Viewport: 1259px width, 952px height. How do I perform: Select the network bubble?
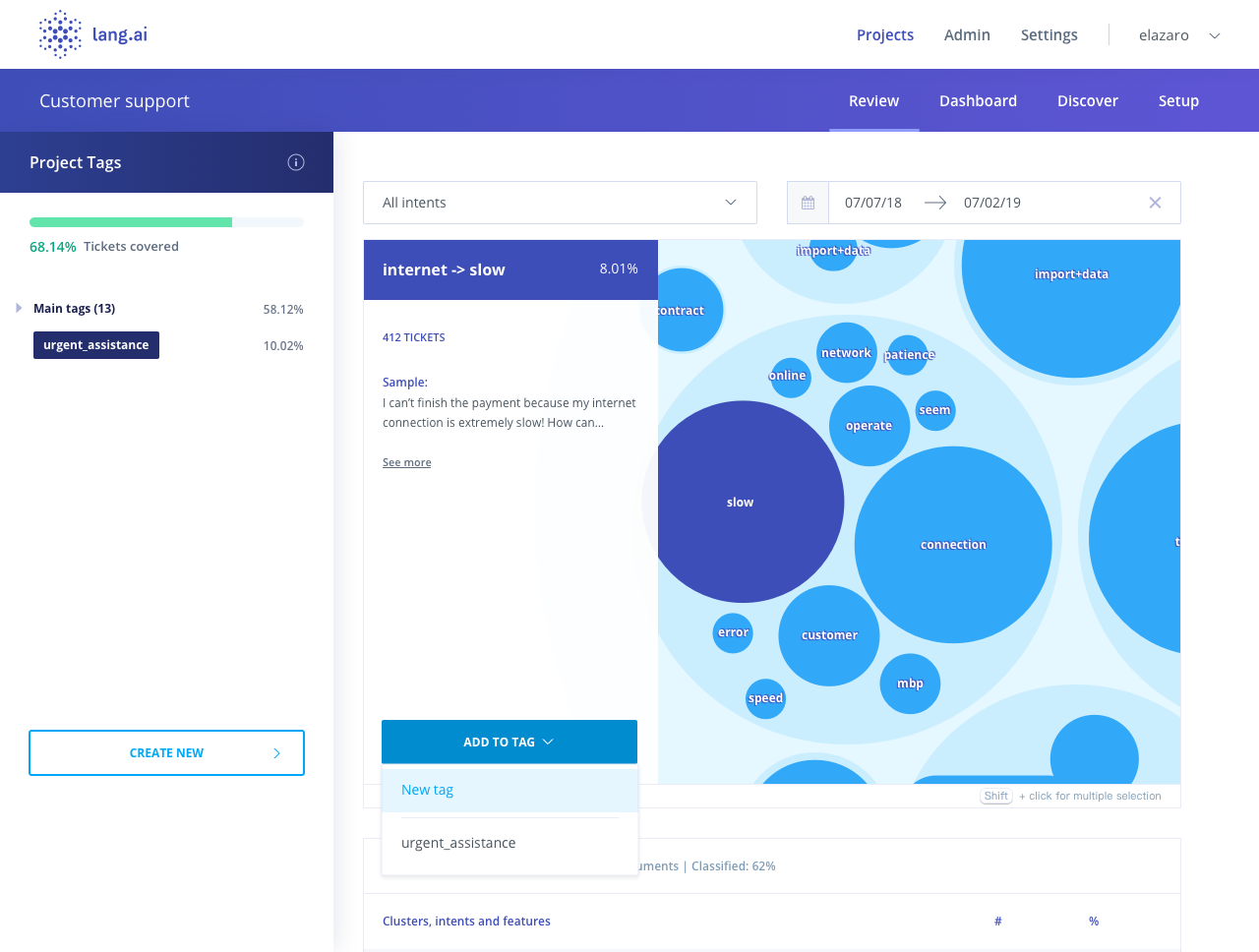[x=846, y=352]
